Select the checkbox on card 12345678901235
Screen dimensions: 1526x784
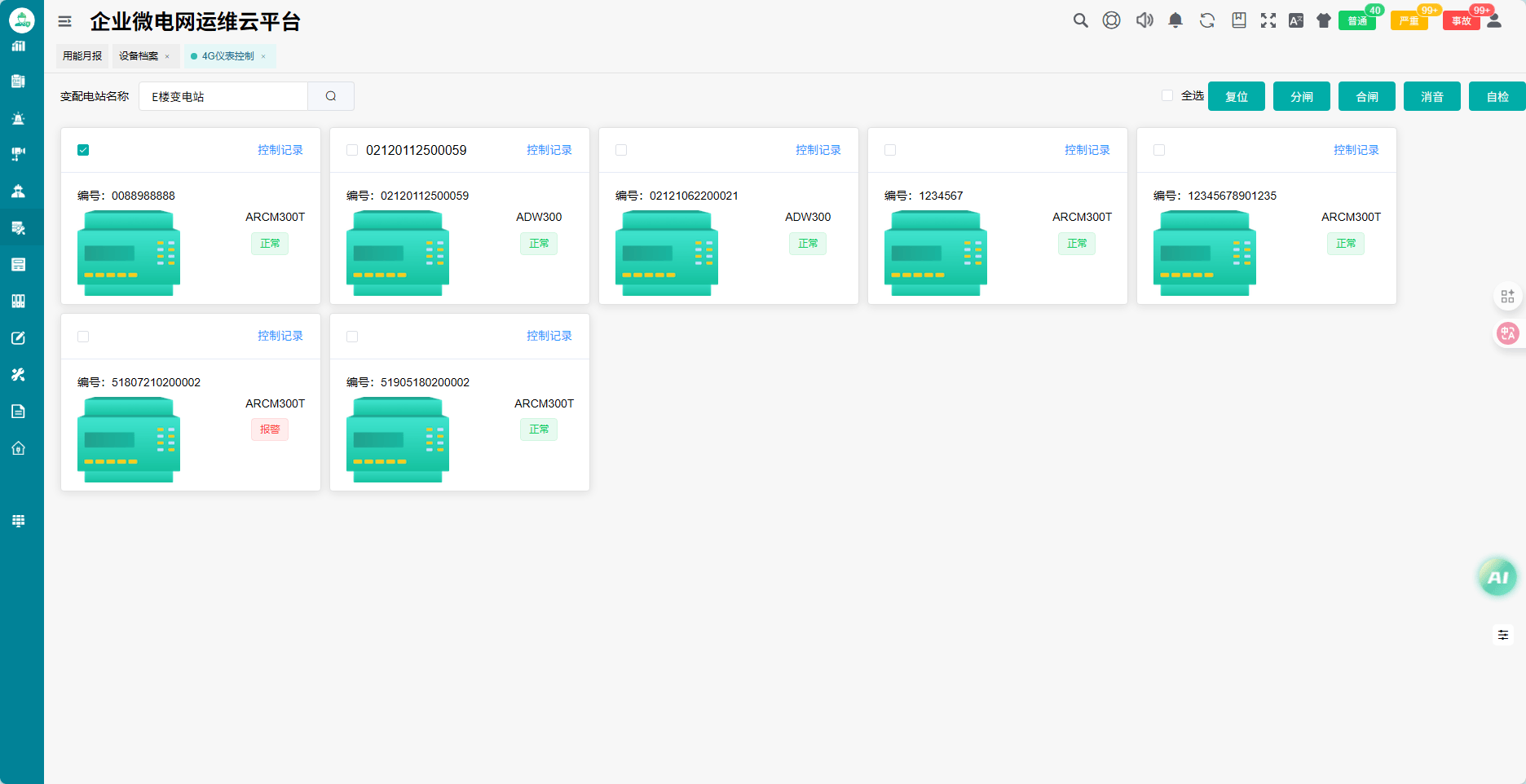1159,150
